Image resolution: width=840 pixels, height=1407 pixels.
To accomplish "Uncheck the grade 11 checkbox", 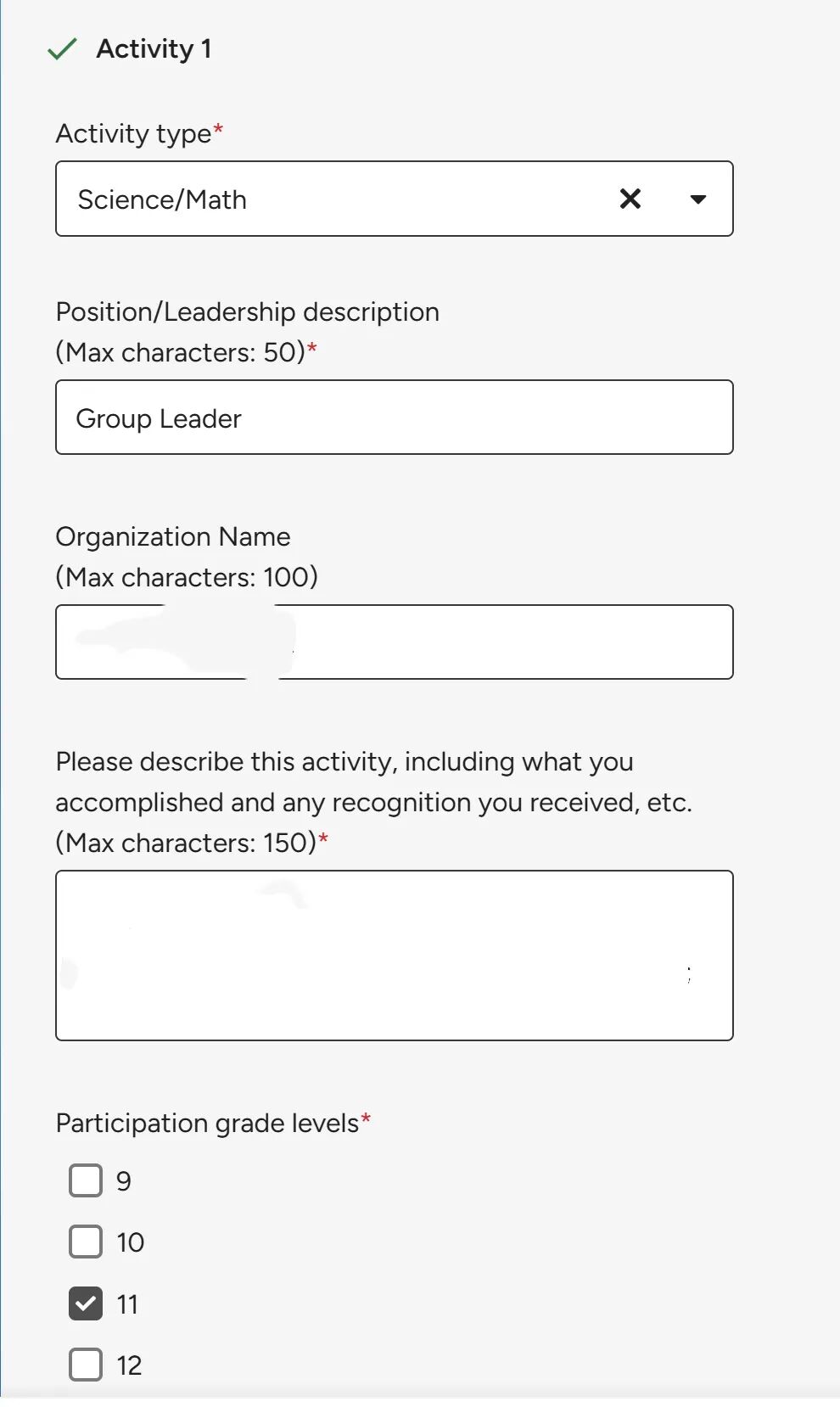I will pos(86,1303).
